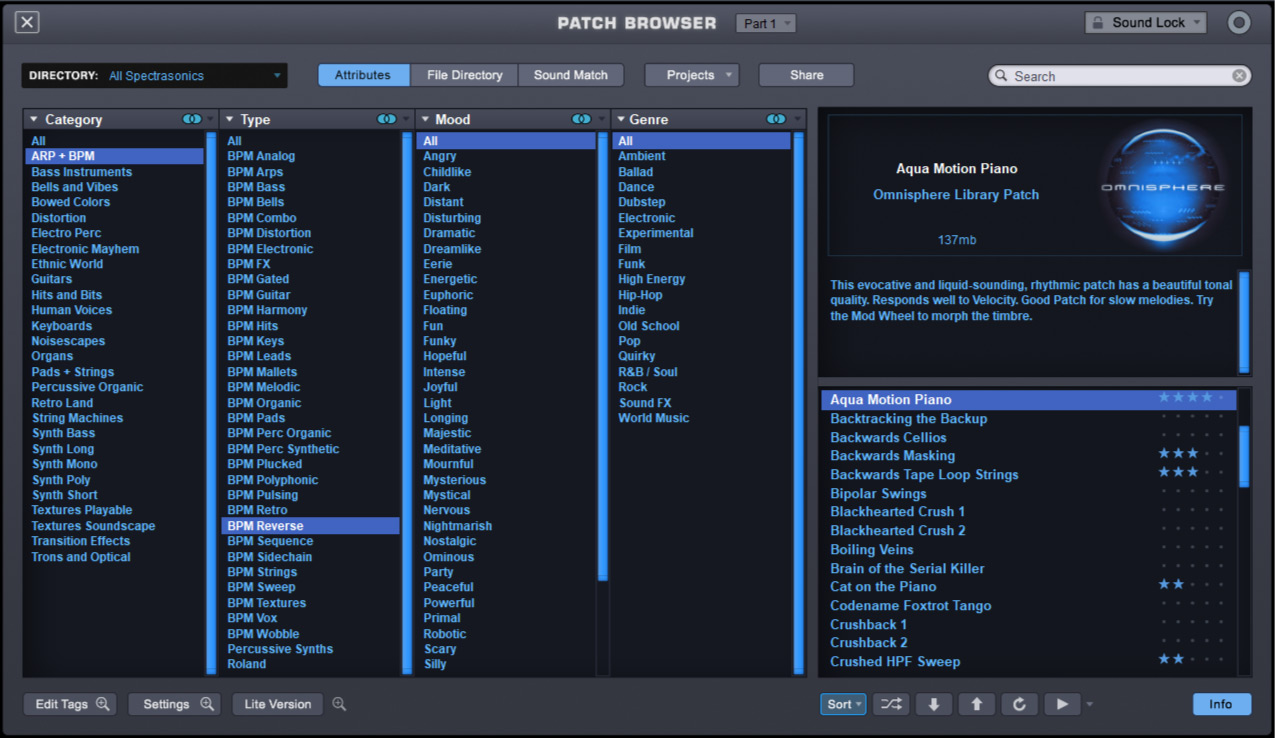Click the round power button top right
This screenshot has height=738, width=1275.
[x=1239, y=23]
